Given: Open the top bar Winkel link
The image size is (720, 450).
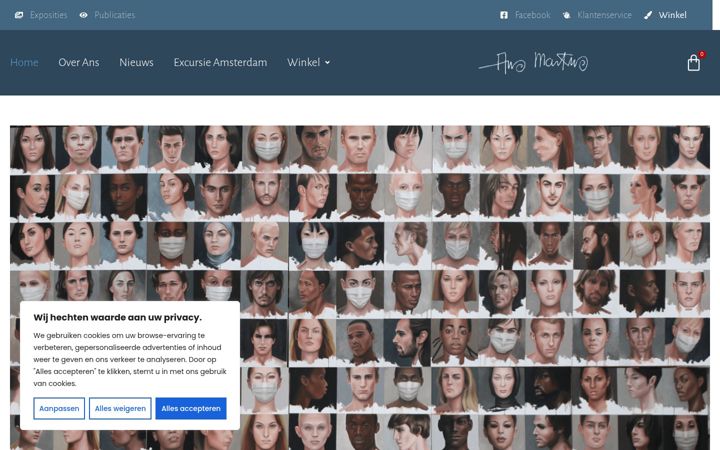Looking at the screenshot, I should click(x=673, y=15).
